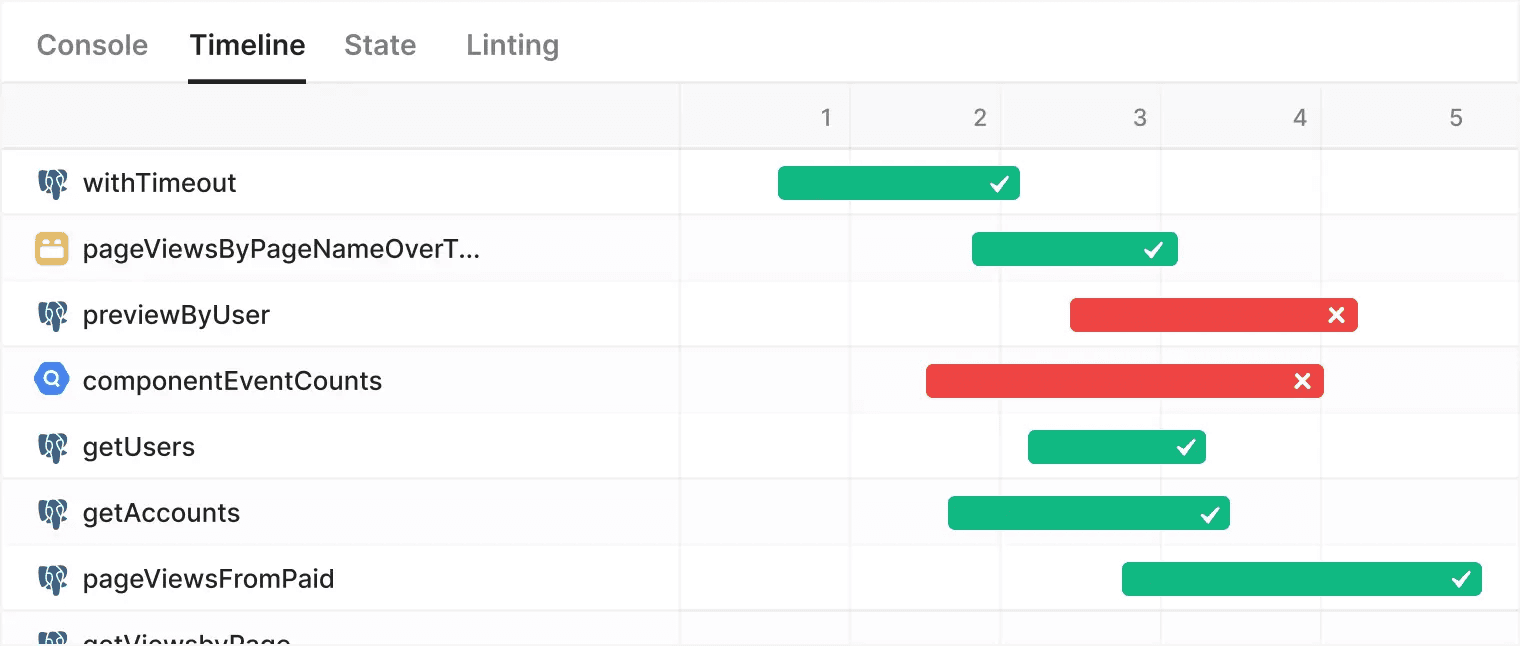The image size is (1520, 646).
Task: Click the BigQuery icon beside componentEventCounts
Action: pyautogui.click(x=52, y=380)
